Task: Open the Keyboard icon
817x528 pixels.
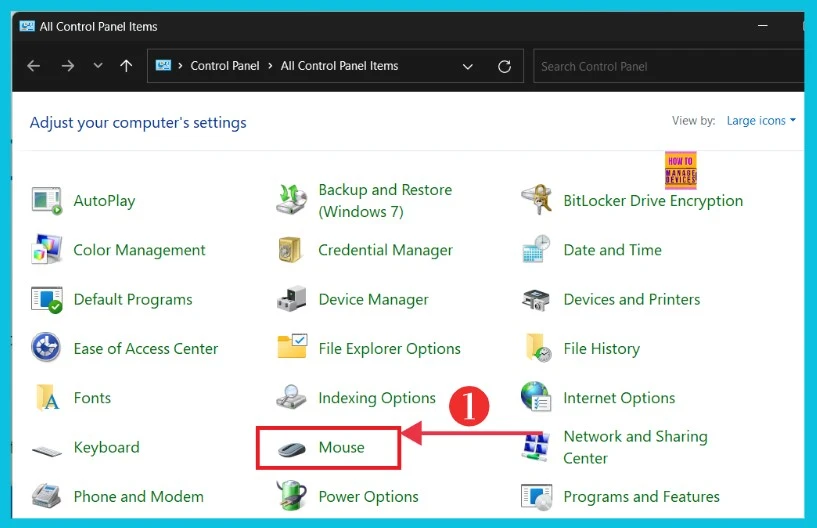Action: (47, 450)
